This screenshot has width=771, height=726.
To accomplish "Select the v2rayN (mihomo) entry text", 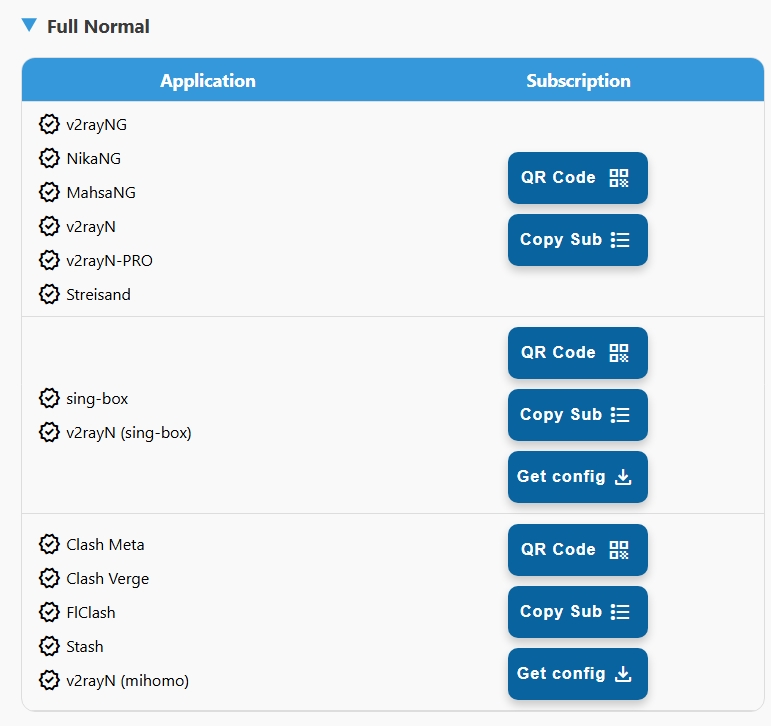I will 127,680.
